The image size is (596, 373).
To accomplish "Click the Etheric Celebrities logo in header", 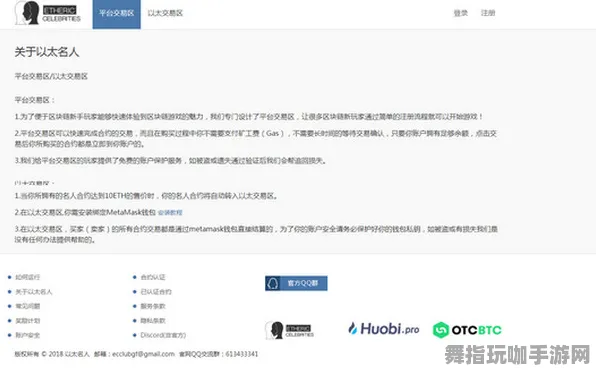I will (48, 13).
